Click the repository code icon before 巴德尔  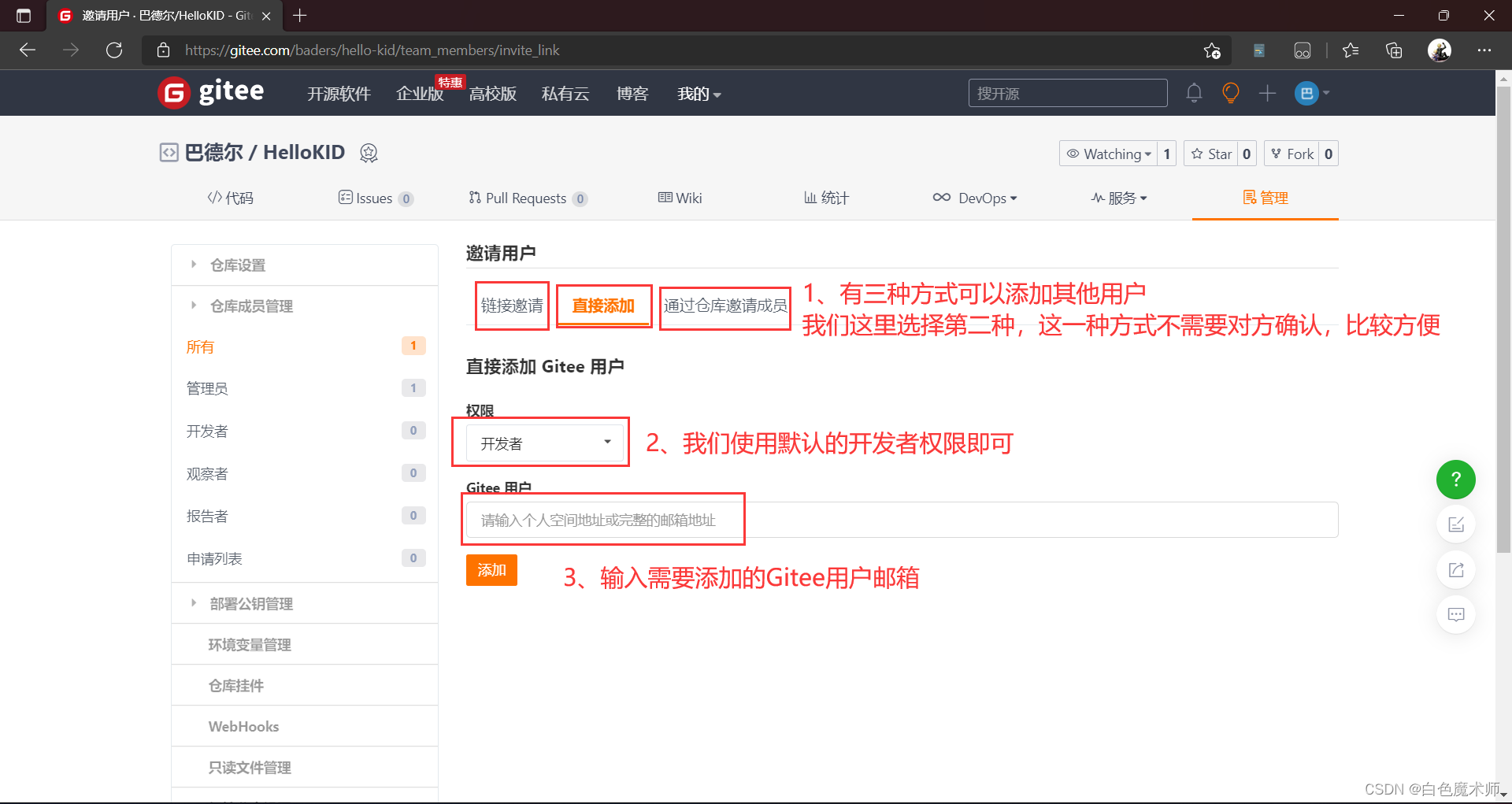point(169,153)
